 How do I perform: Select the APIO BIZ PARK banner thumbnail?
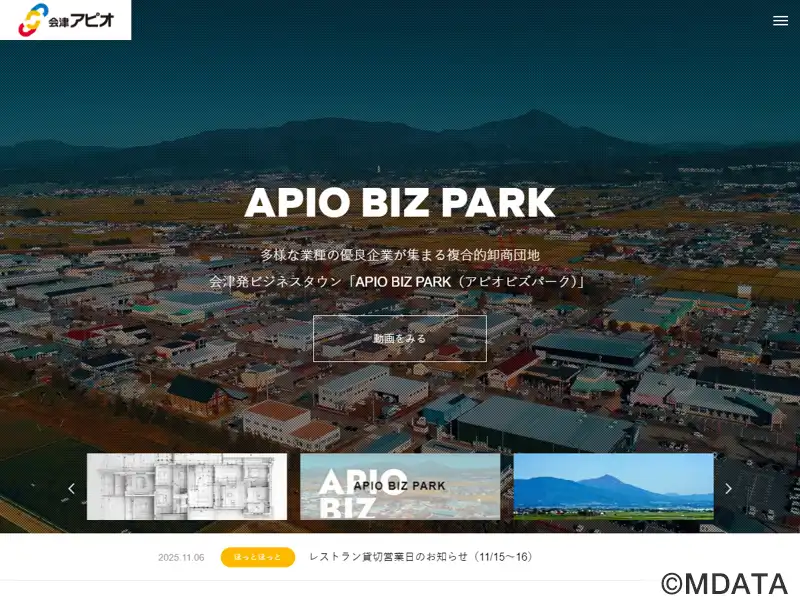click(x=400, y=487)
